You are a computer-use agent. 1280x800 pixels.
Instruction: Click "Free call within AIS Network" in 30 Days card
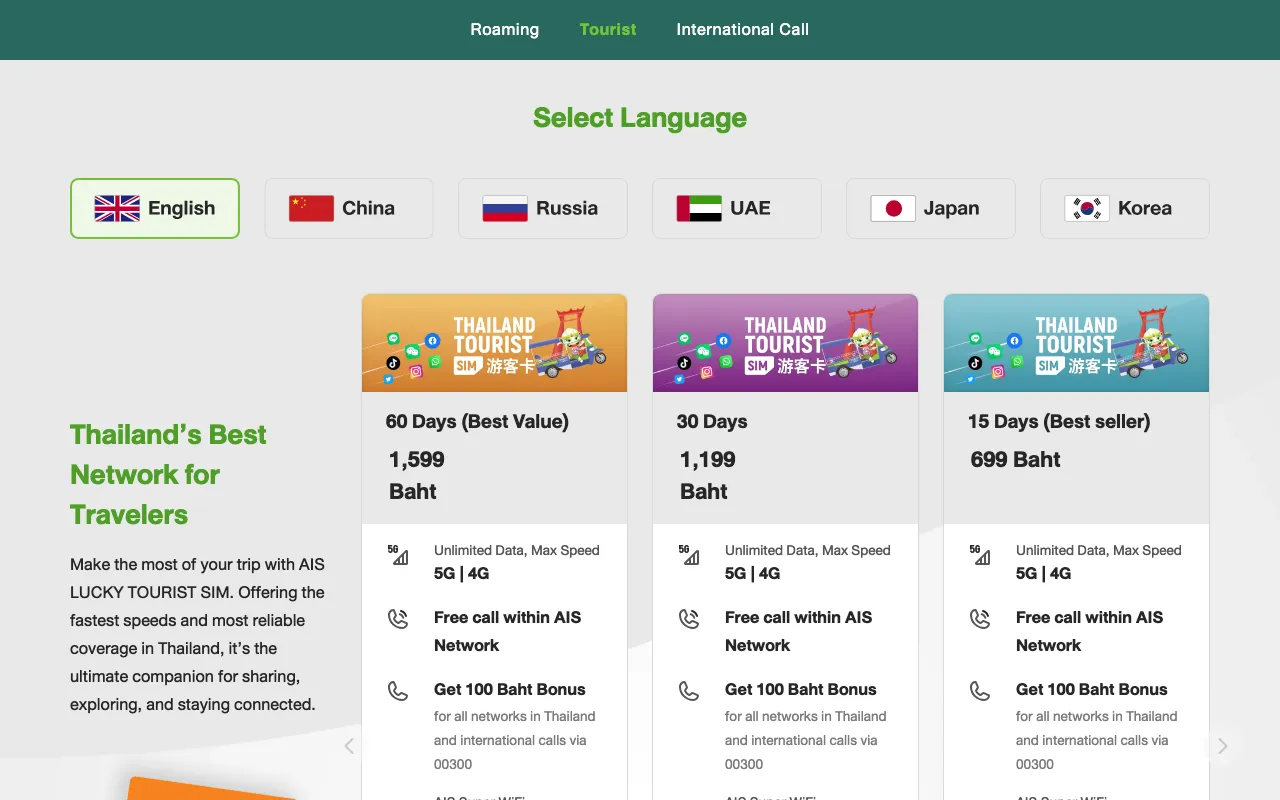pos(798,631)
